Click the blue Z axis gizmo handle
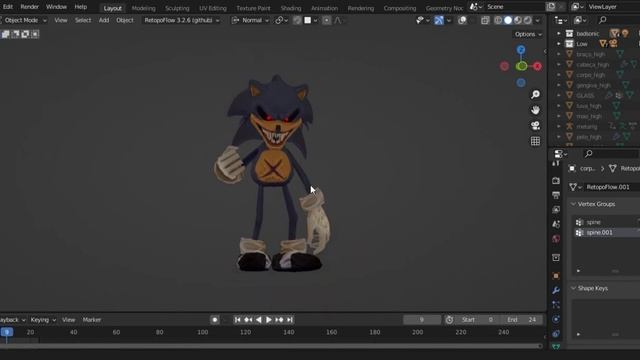Image resolution: width=640 pixels, height=360 pixels. [x=521, y=50]
